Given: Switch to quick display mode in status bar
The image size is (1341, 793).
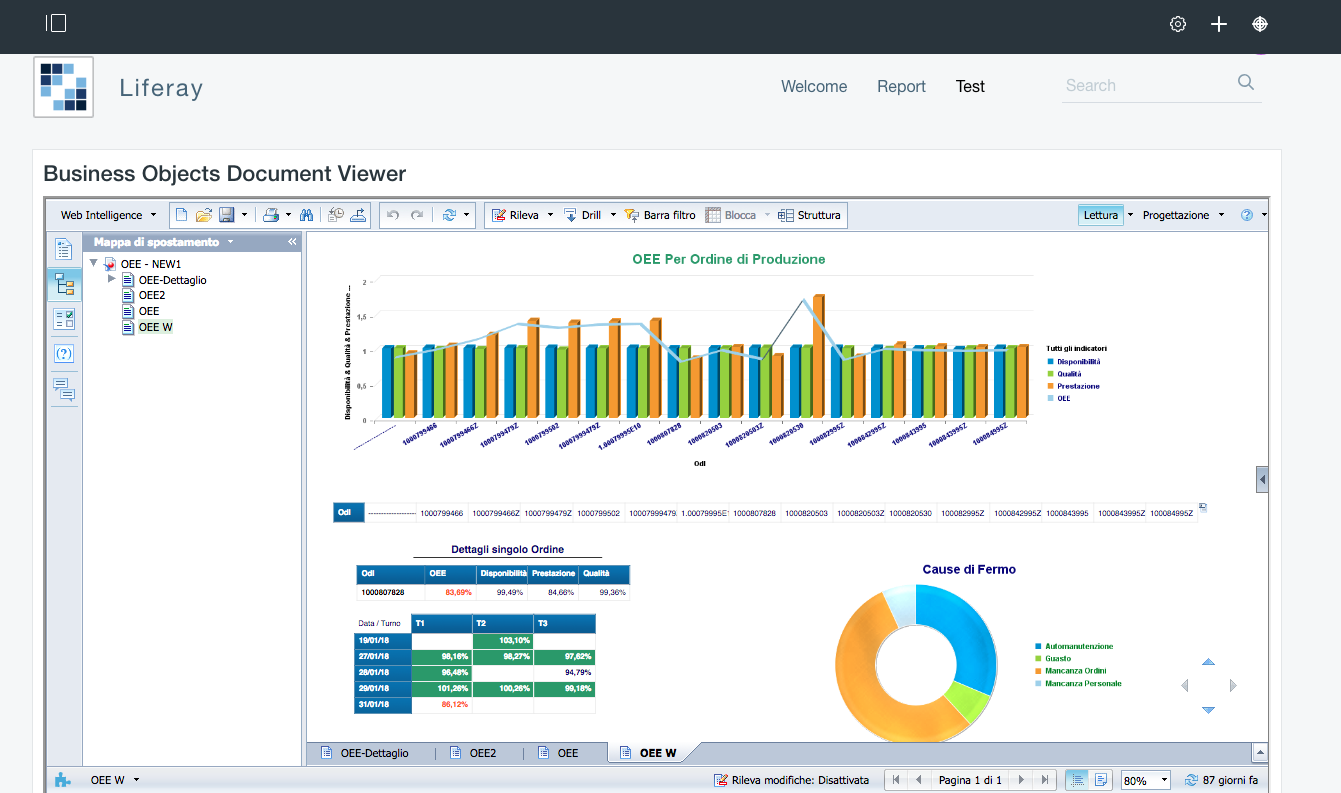Looking at the screenshot, I should 1077,780.
